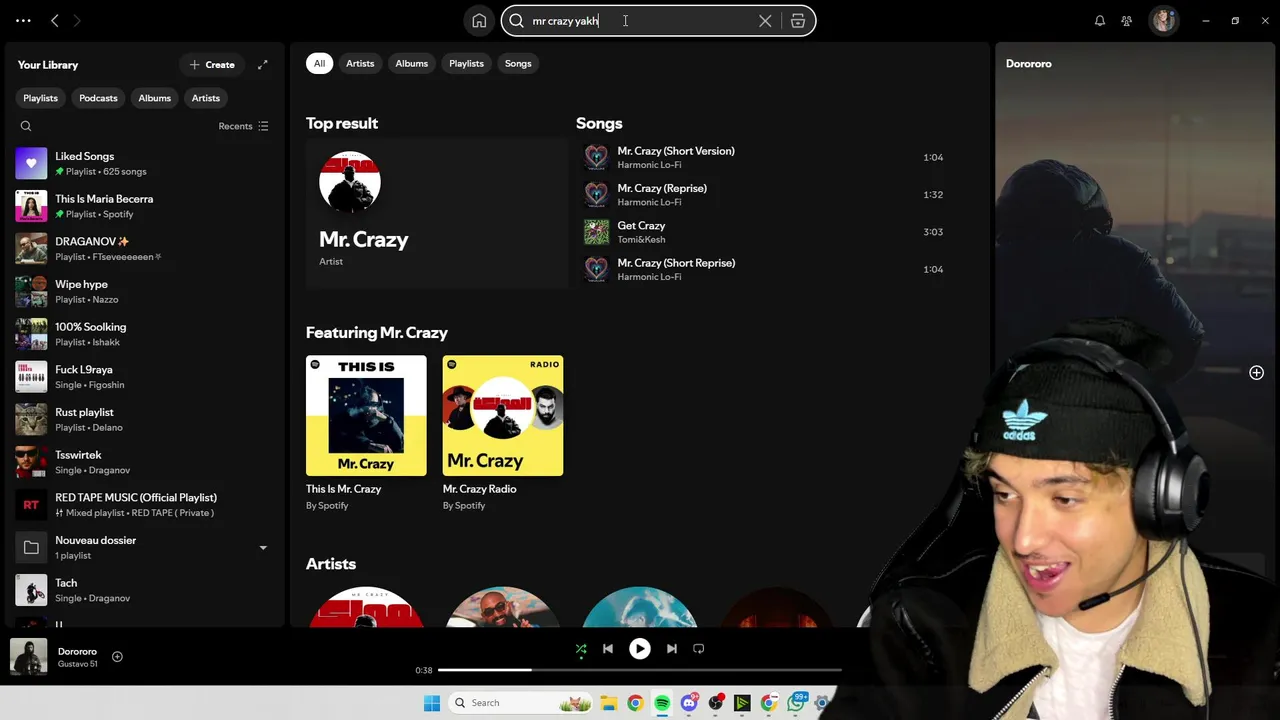Go back with the left arrow
Screen dimensions: 1280x720
[55, 20]
